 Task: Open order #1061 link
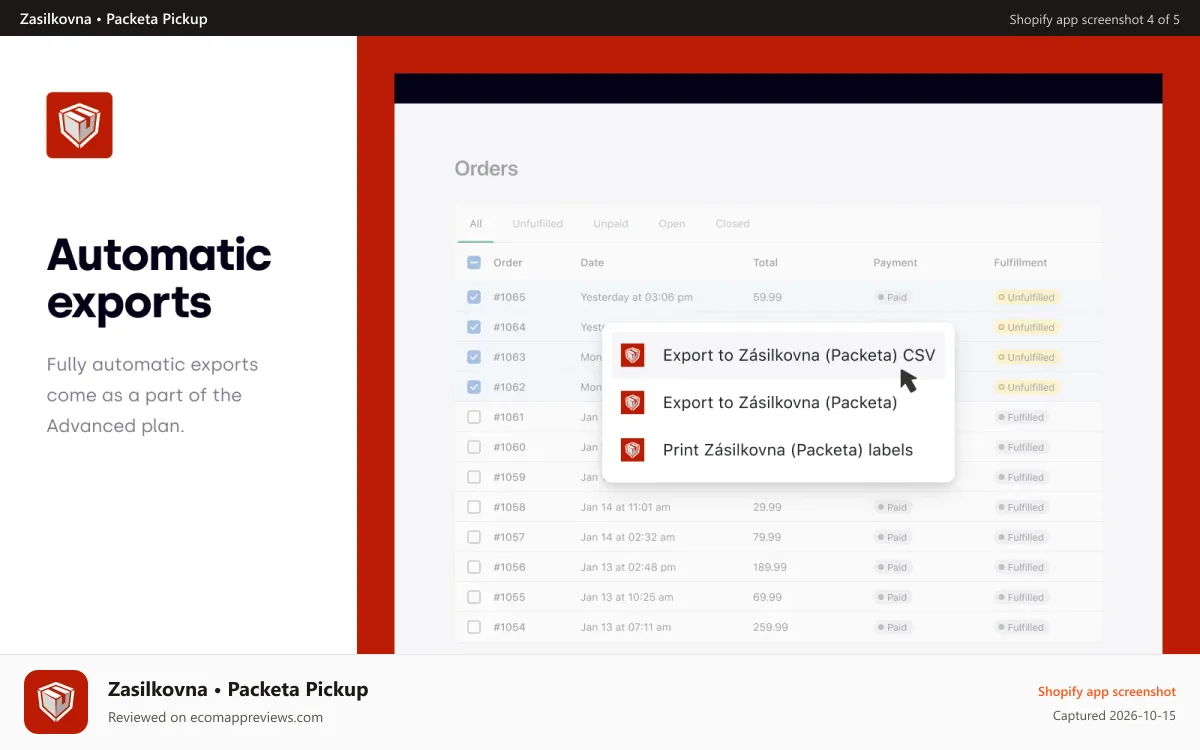(x=509, y=417)
